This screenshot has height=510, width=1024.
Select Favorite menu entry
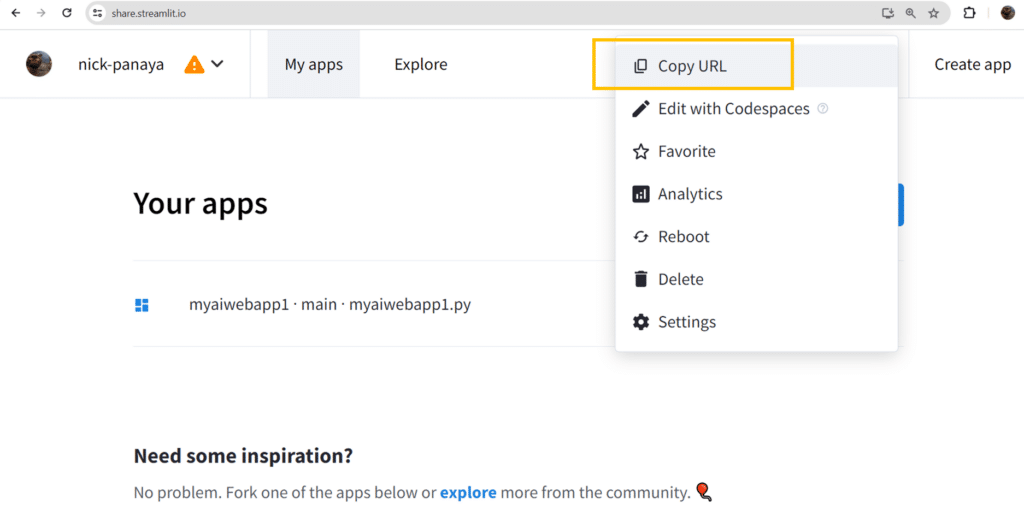[x=756, y=151]
